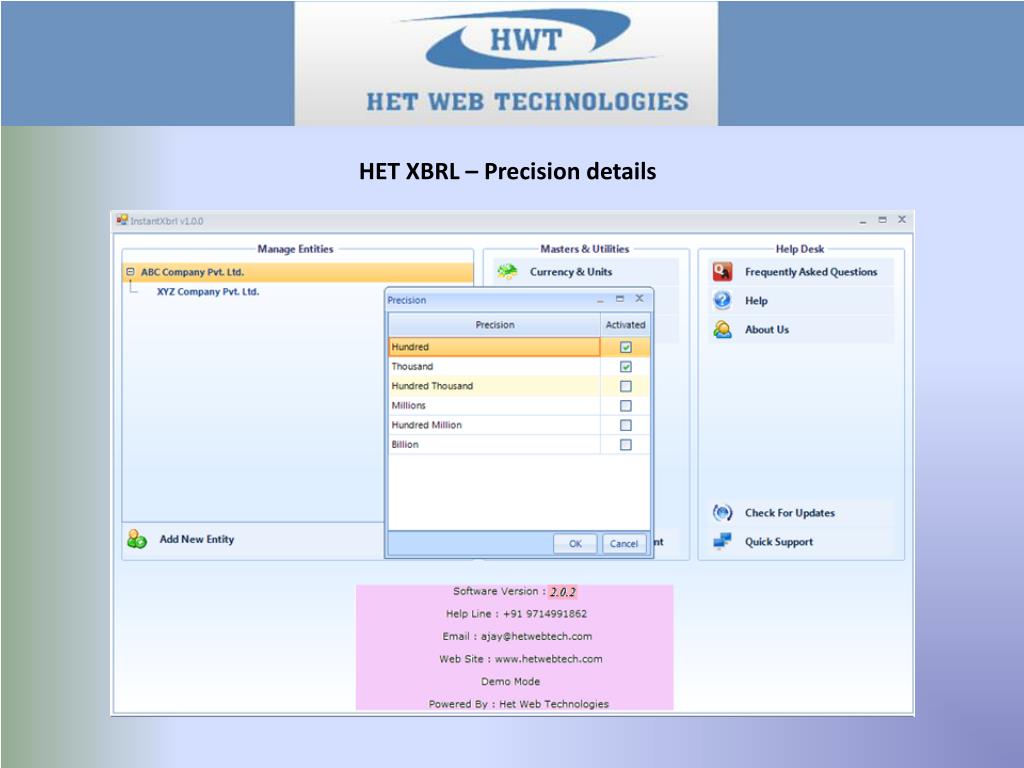This screenshot has height=768, width=1024.
Task: Confirm the Precision dialog with OK
Action: [x=575, y=543]
